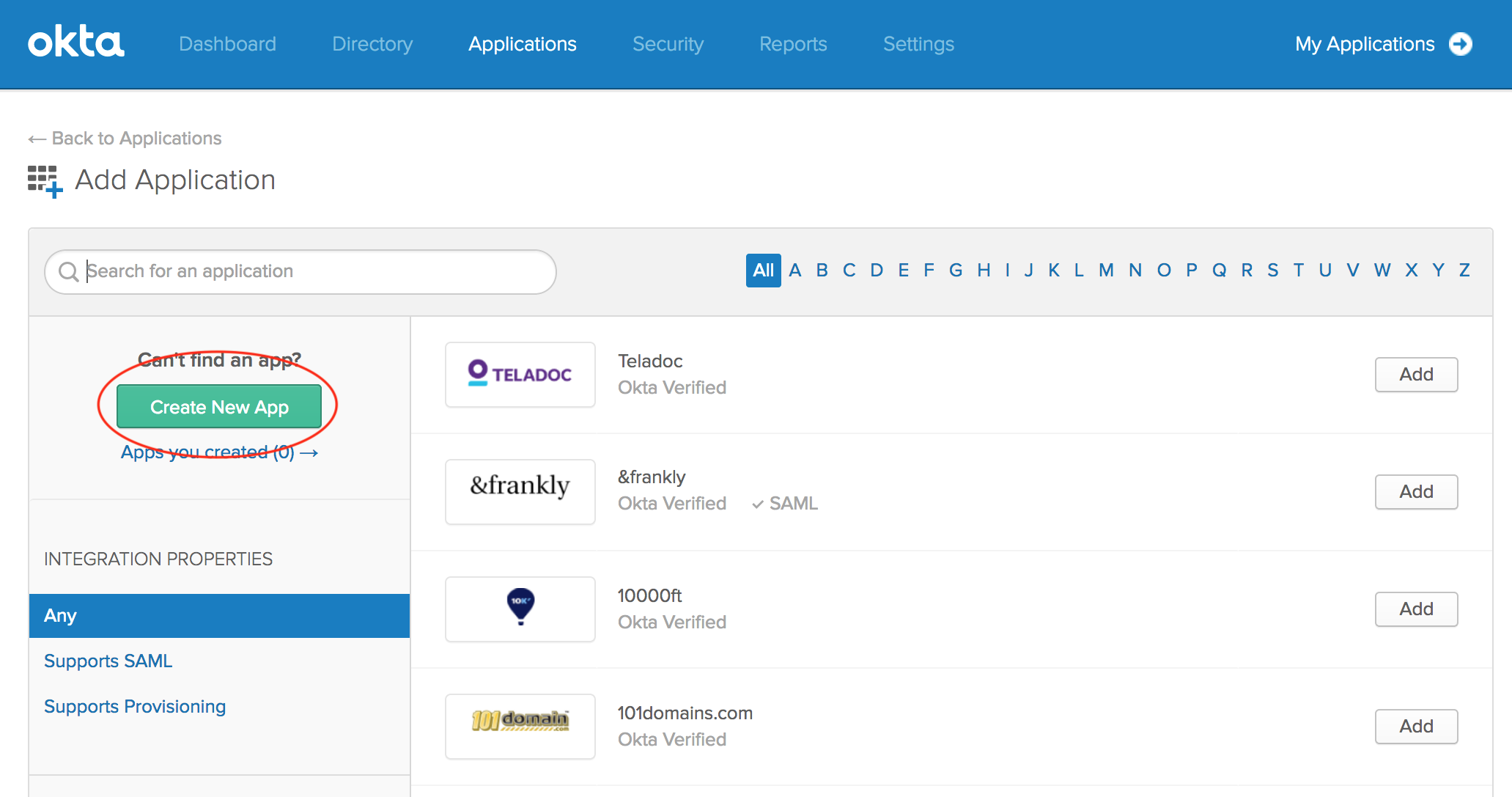Open the Reports menu
The image size is (1512, 797).
tap(793, 44)
